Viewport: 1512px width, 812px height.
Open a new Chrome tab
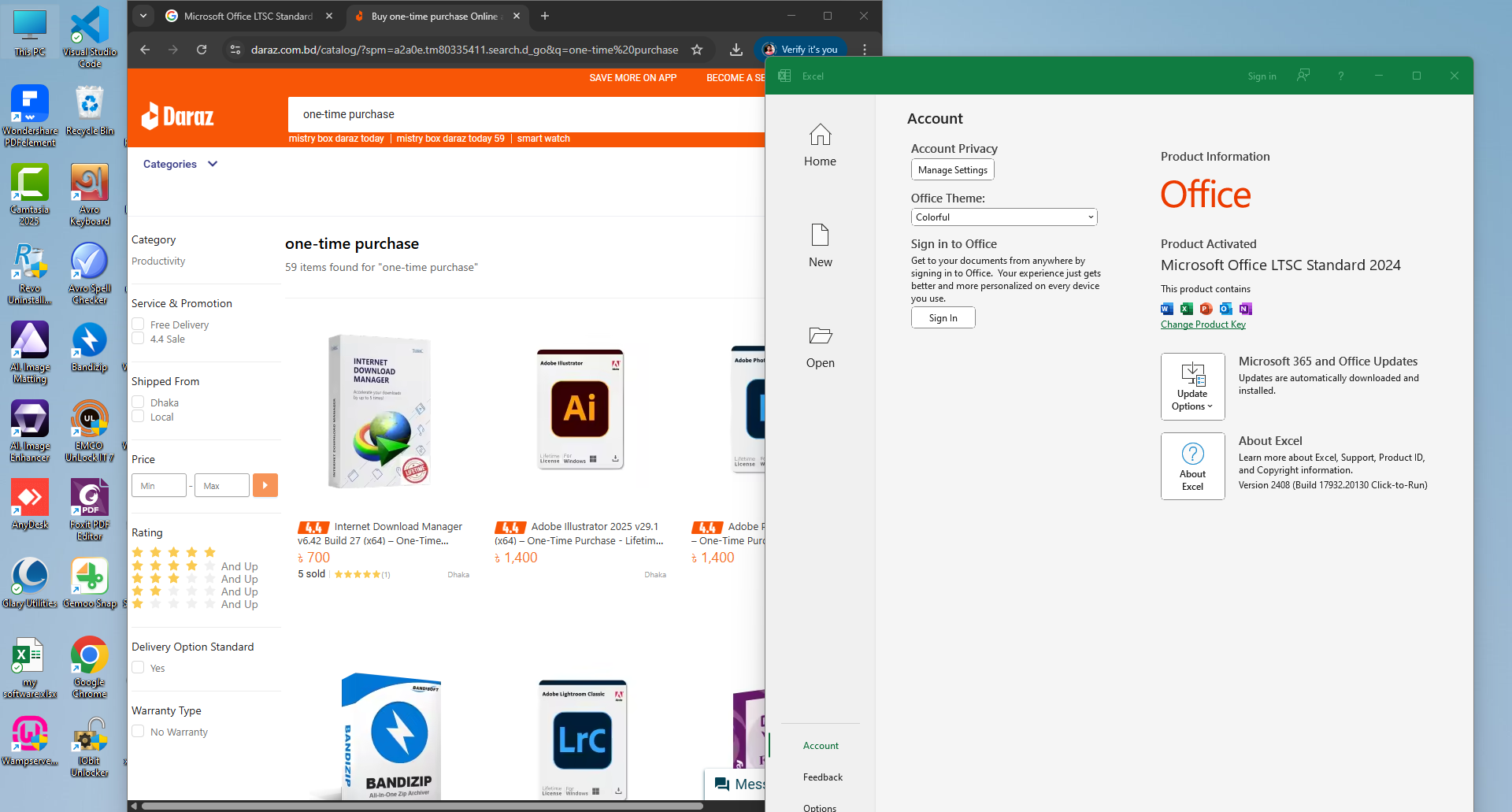[545, 16]
